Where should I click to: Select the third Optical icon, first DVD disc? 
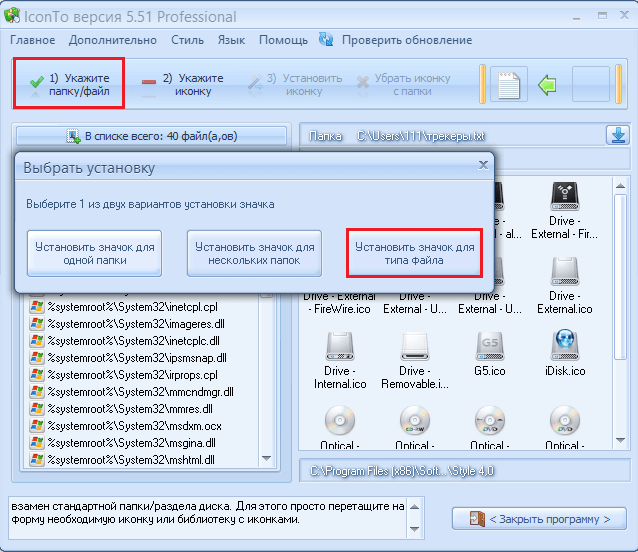489,421
